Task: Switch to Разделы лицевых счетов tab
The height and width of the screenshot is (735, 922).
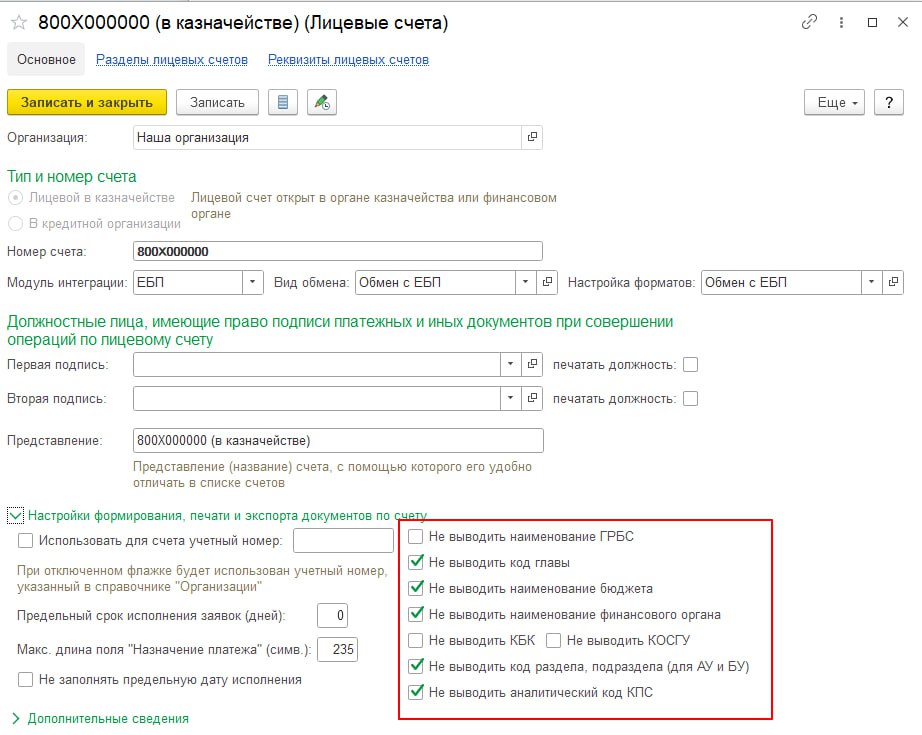Action: (171, 60)
